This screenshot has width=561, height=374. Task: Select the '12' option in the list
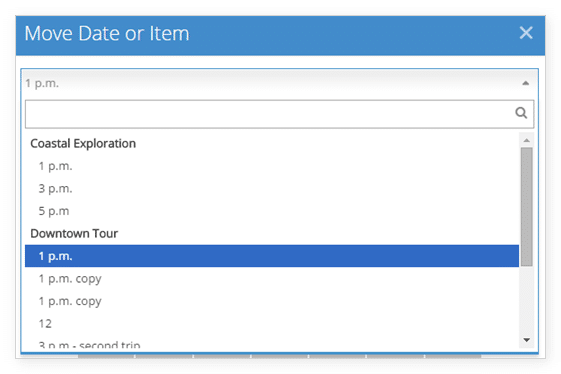point(272,324)
